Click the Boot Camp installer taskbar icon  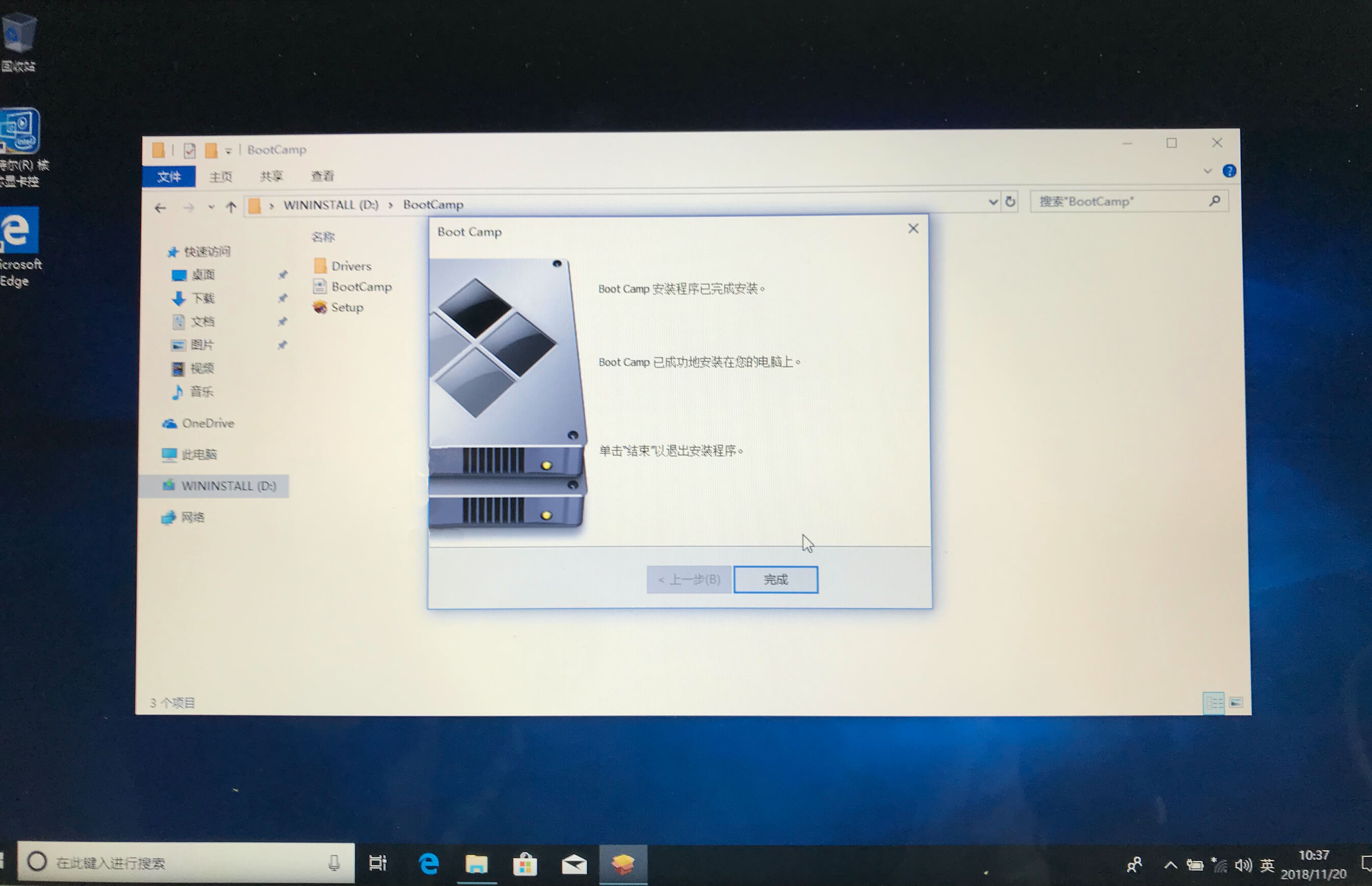click(623, 864)
